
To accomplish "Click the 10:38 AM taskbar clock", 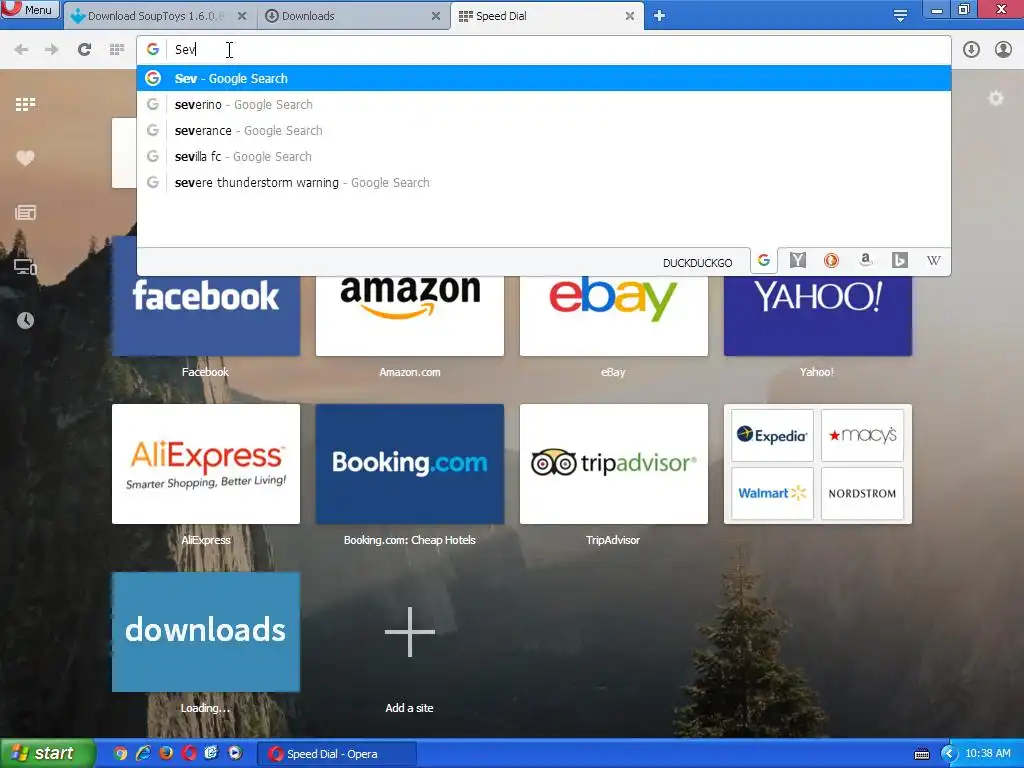I will (987, 754).
